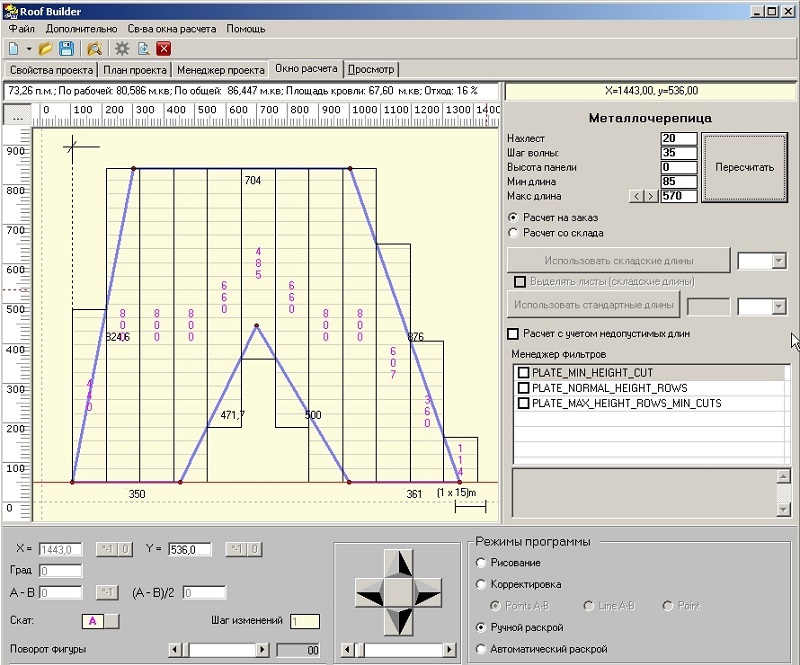
Task: Select the Ручной раскрой mode
Action: coord(480,627)
